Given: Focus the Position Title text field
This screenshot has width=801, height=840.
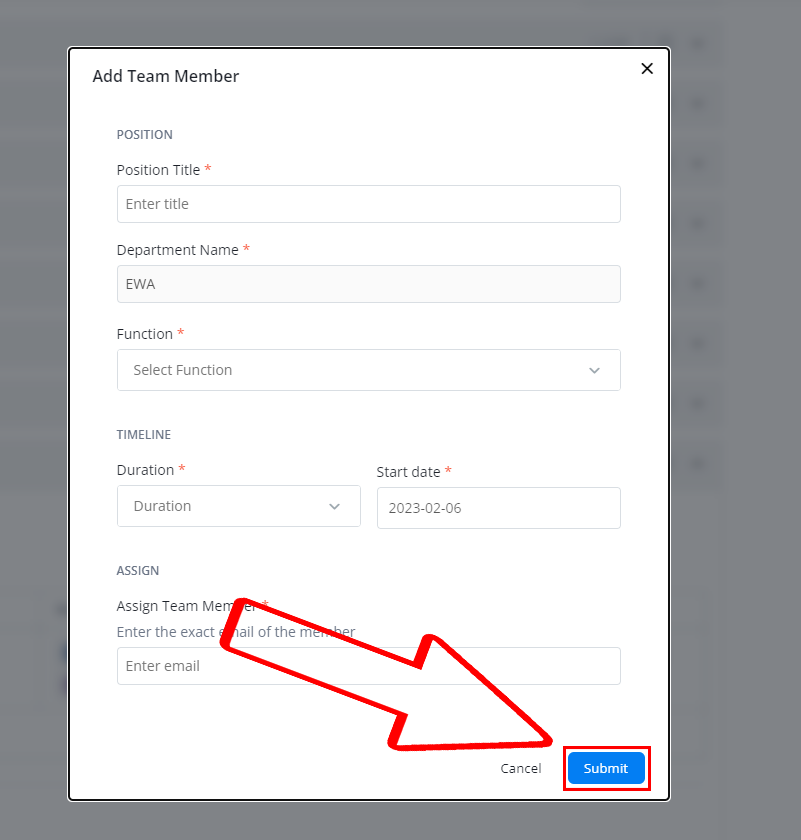Looking at the screenshot, I should pyautogui.click(x=369, y=204).
